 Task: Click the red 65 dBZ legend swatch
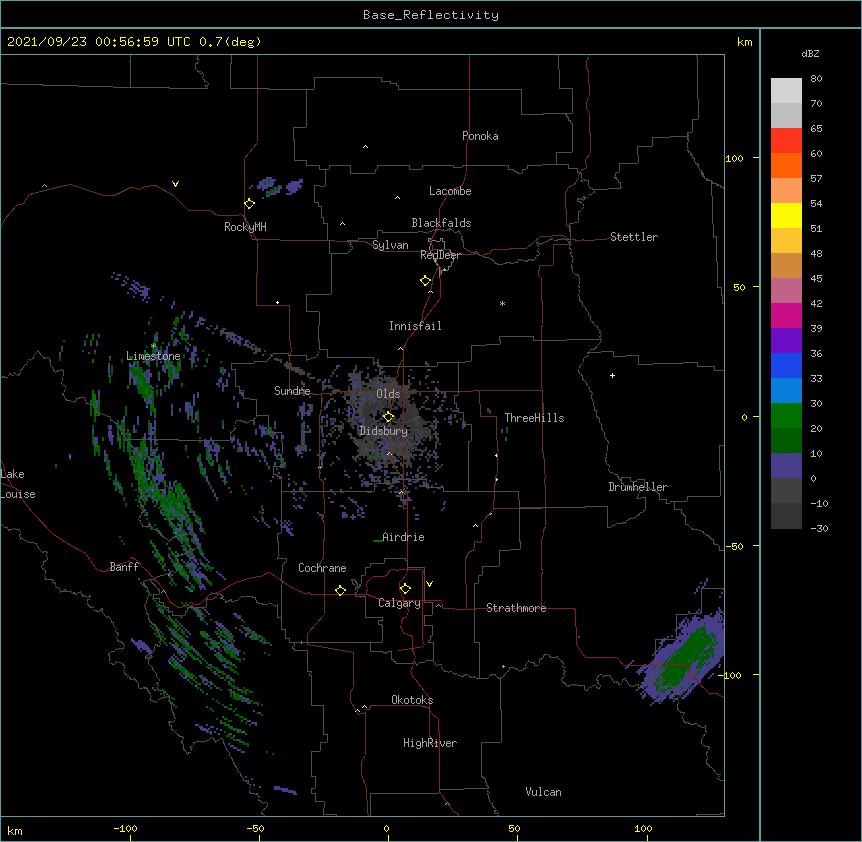coord(786,141)
